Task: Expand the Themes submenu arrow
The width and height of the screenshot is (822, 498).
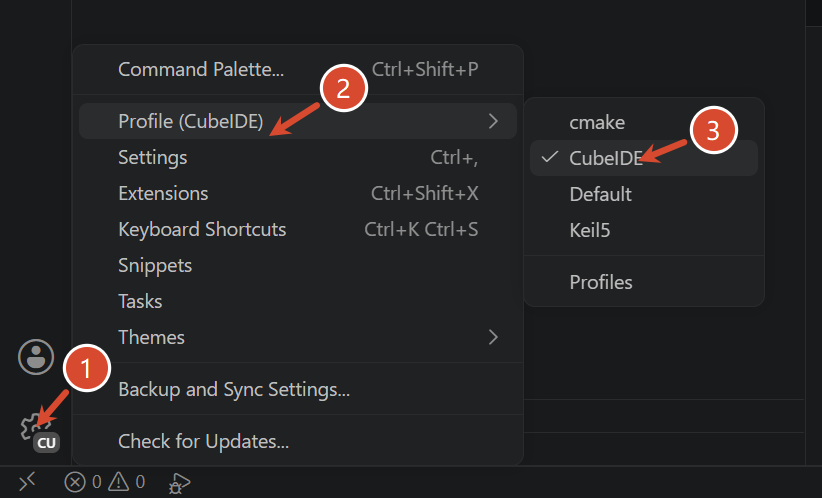Action: pos(493,337)
